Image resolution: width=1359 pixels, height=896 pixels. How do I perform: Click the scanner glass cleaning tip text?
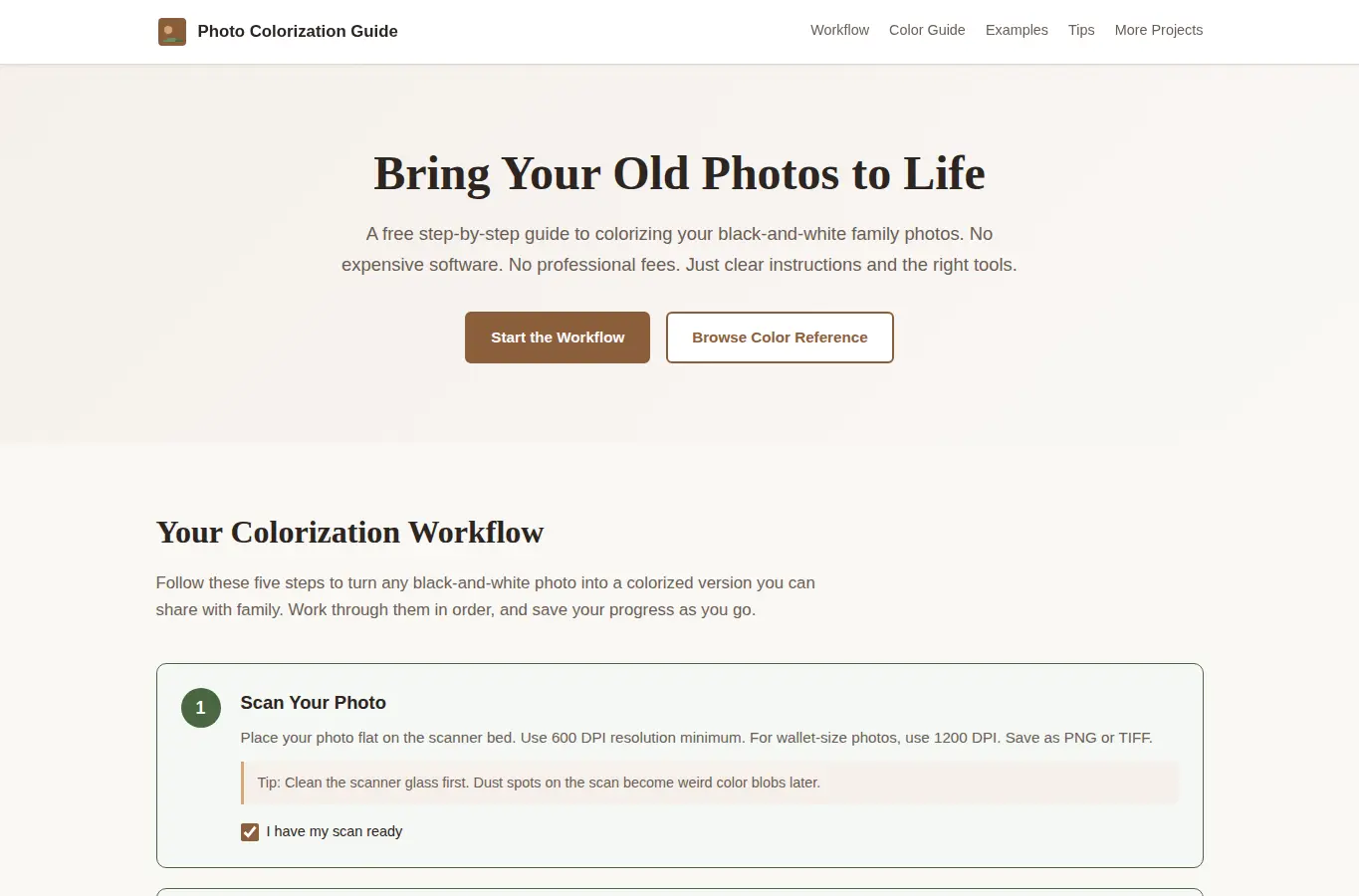539,783
